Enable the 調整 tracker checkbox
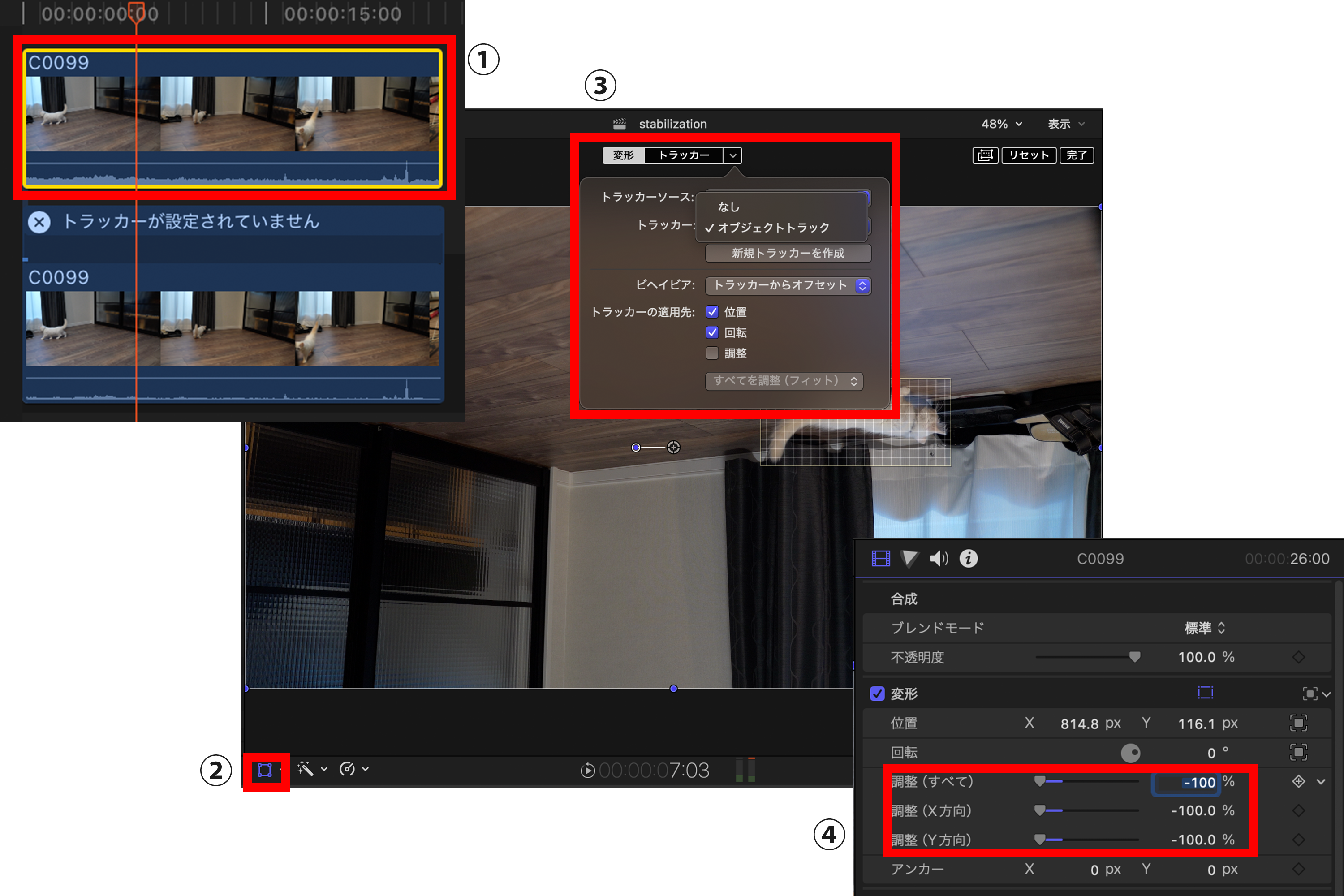The image size is (1344, 896). click(x=712, y=353)
